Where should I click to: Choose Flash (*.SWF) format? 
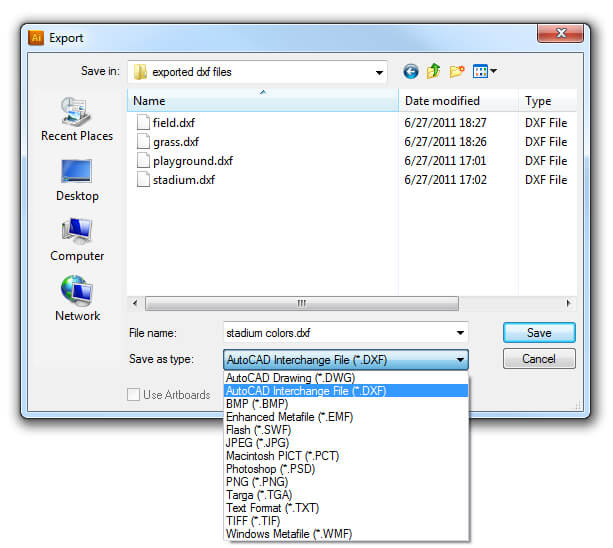(x=346, y=430)
